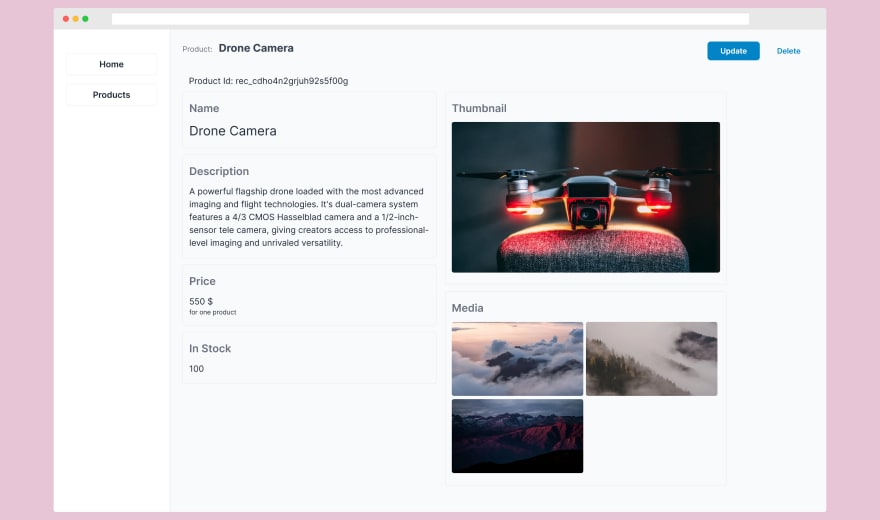Viewport: 880px width, 520px height.
Task: Click the 'Product:' breadcrumb label
Action: (x=197, y=49)
